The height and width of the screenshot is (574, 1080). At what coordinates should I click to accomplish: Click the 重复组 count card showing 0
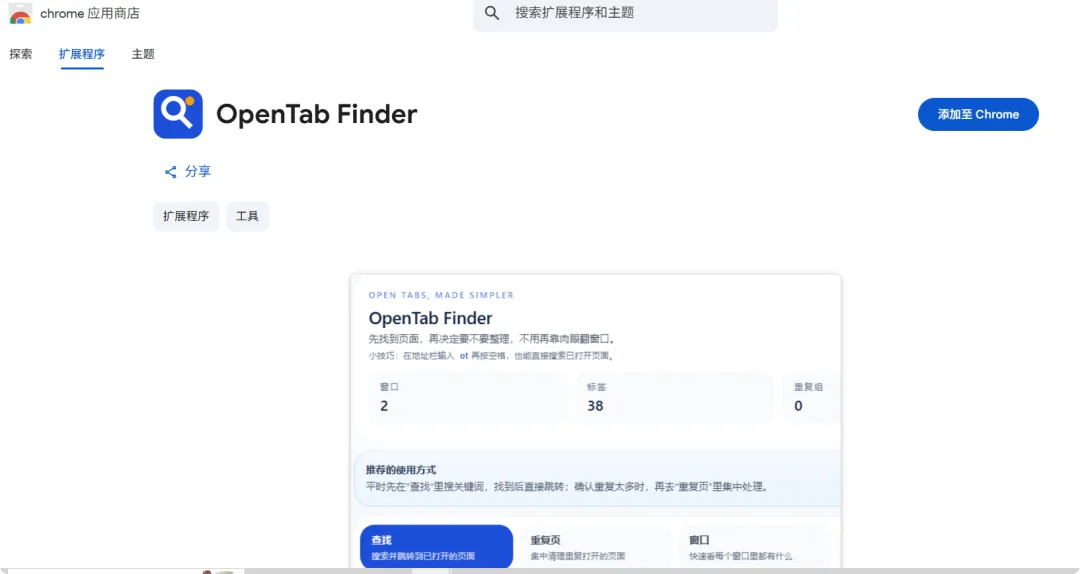pos(812,397)
